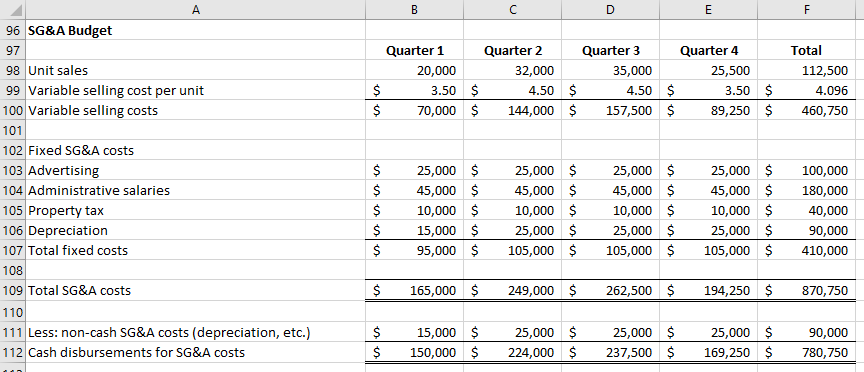This screenshot has height=372, width=864.
Task: Click column B header
Action: (415, 9)
